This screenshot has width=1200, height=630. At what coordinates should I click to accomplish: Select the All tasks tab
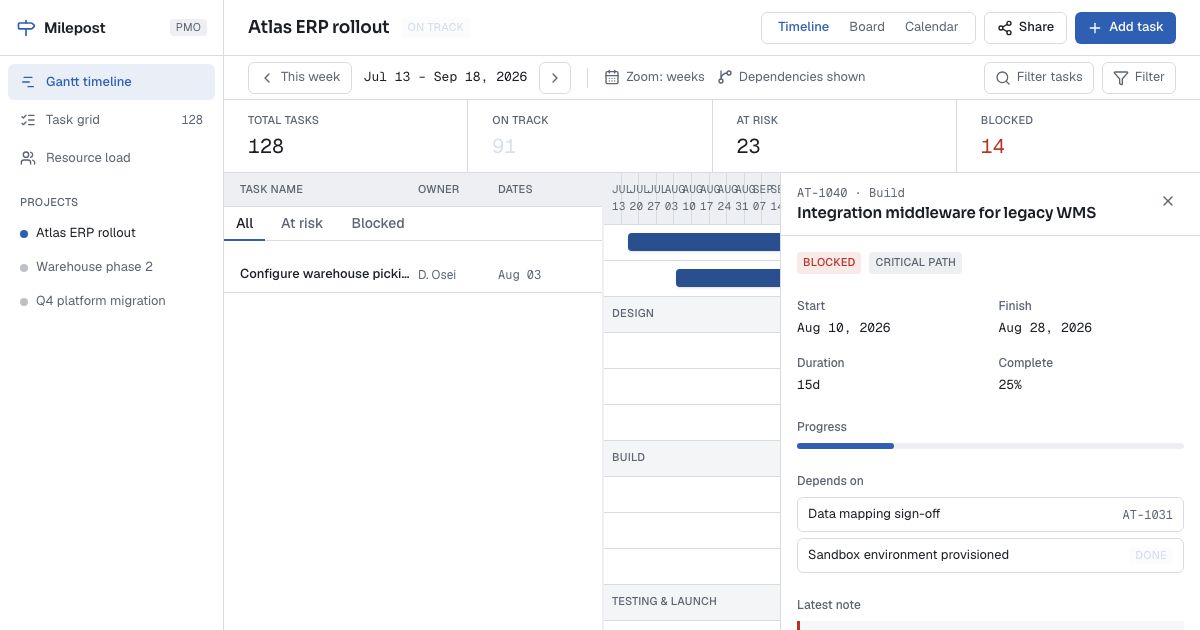pyautogui.click(x=244, y=223)
